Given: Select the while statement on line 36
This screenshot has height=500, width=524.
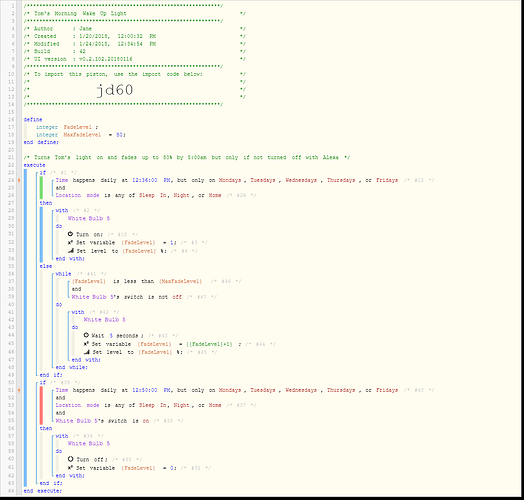Looking at the screenshot, I should (x=63, y=274).
